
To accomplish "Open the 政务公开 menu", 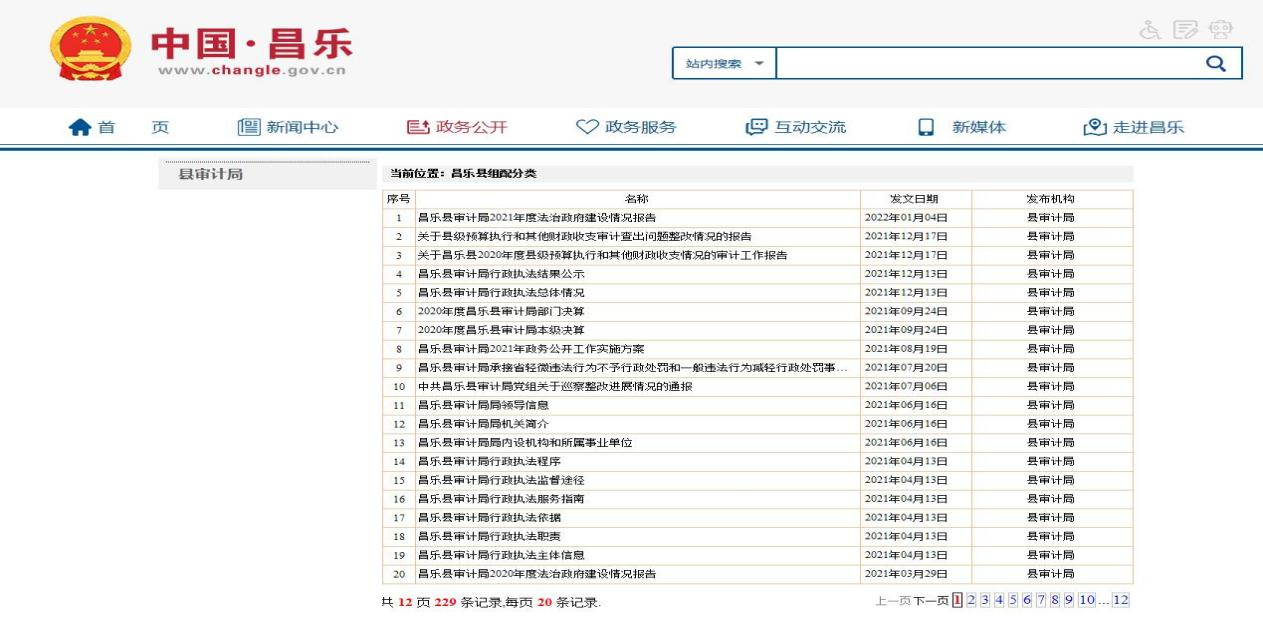I will [457, 127].
